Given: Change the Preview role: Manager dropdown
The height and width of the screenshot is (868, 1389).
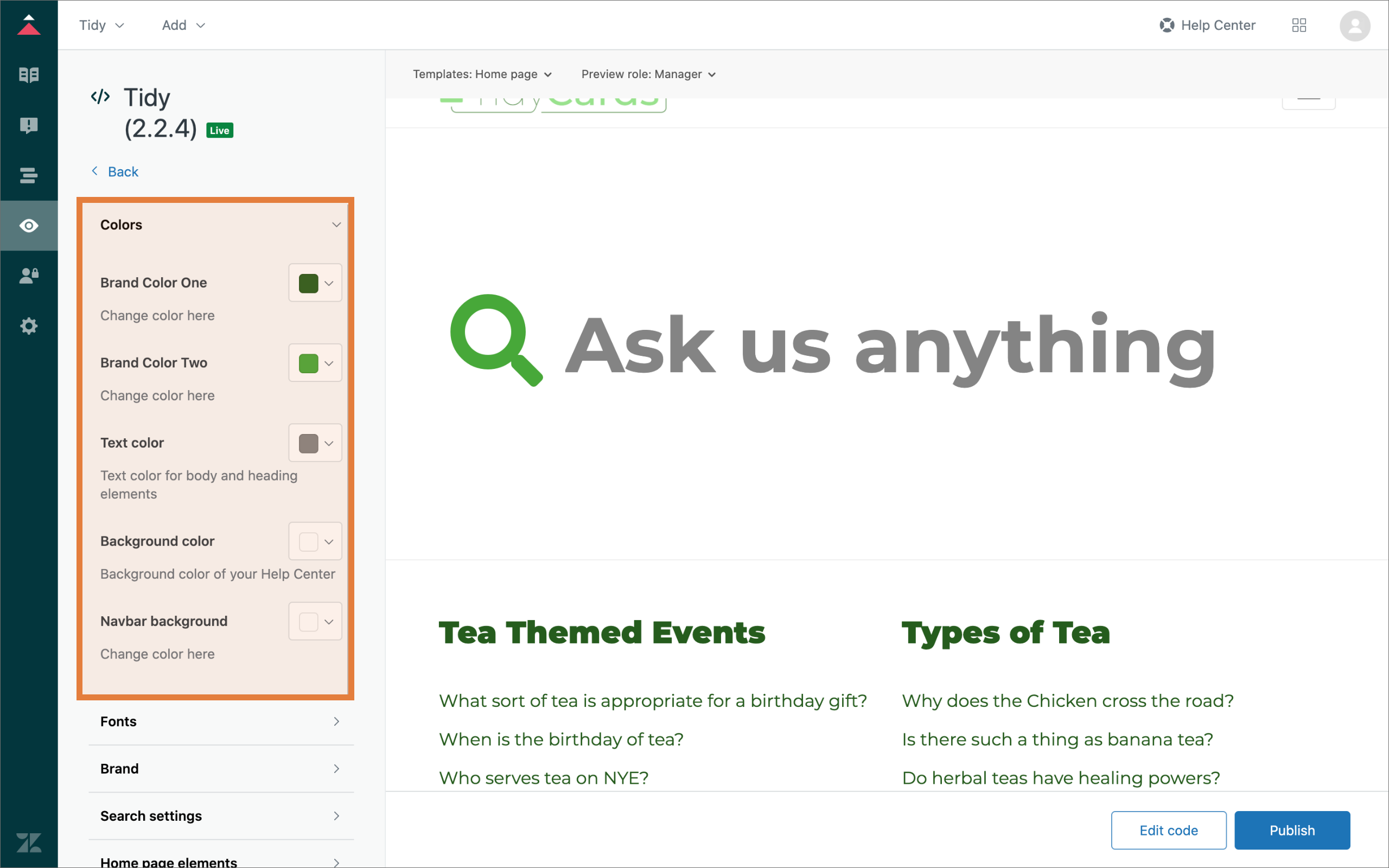Looking at the screenshot, I should [x=648, y=74].
